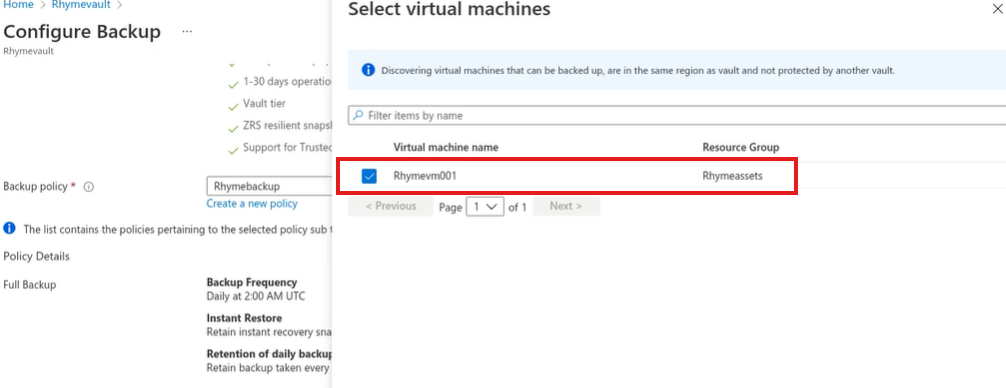Click the blue info icon beside the policy list note
This screenshot has height=388, width=1006.
click(9, 228)
